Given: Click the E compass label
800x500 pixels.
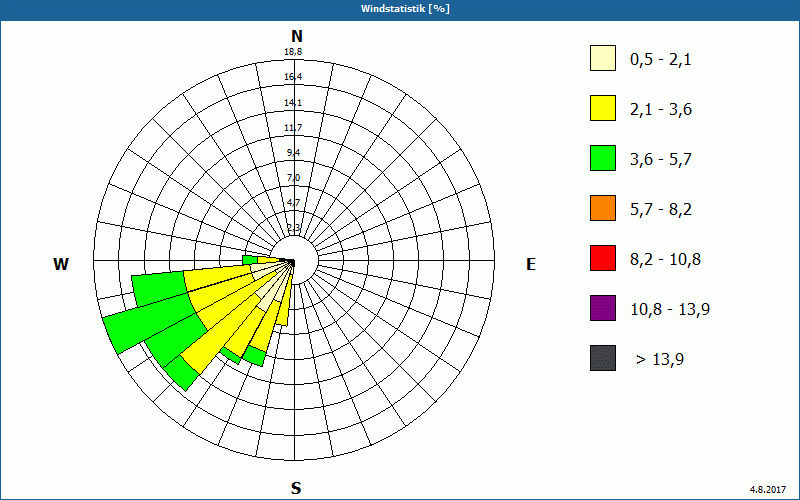Looking at the screenshot, I should (531, 264).
